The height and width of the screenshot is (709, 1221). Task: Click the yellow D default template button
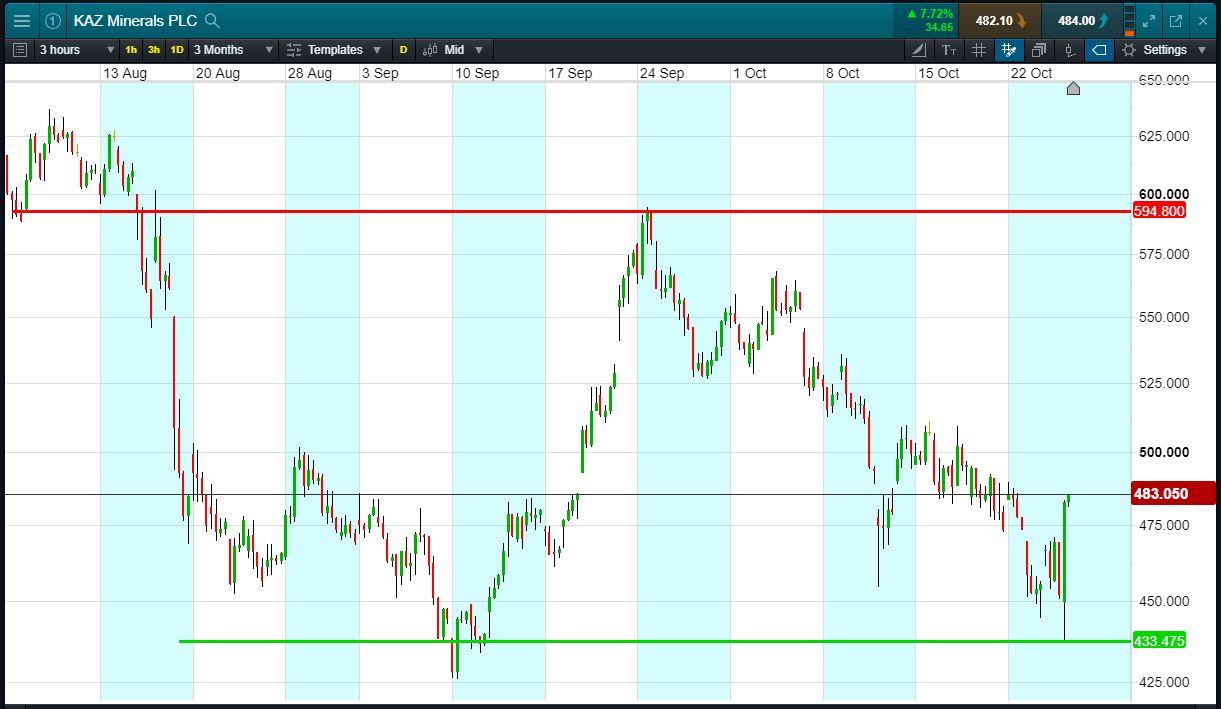404,49
